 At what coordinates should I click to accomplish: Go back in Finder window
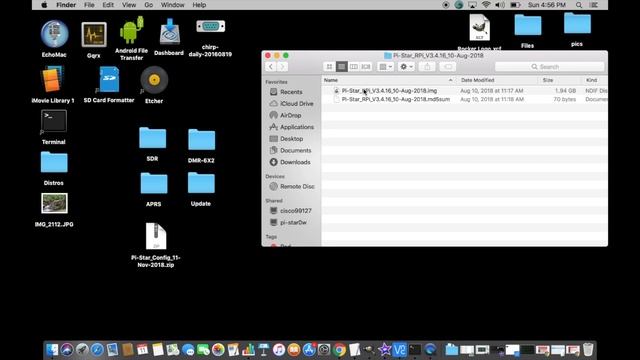(x=271, y=67)
